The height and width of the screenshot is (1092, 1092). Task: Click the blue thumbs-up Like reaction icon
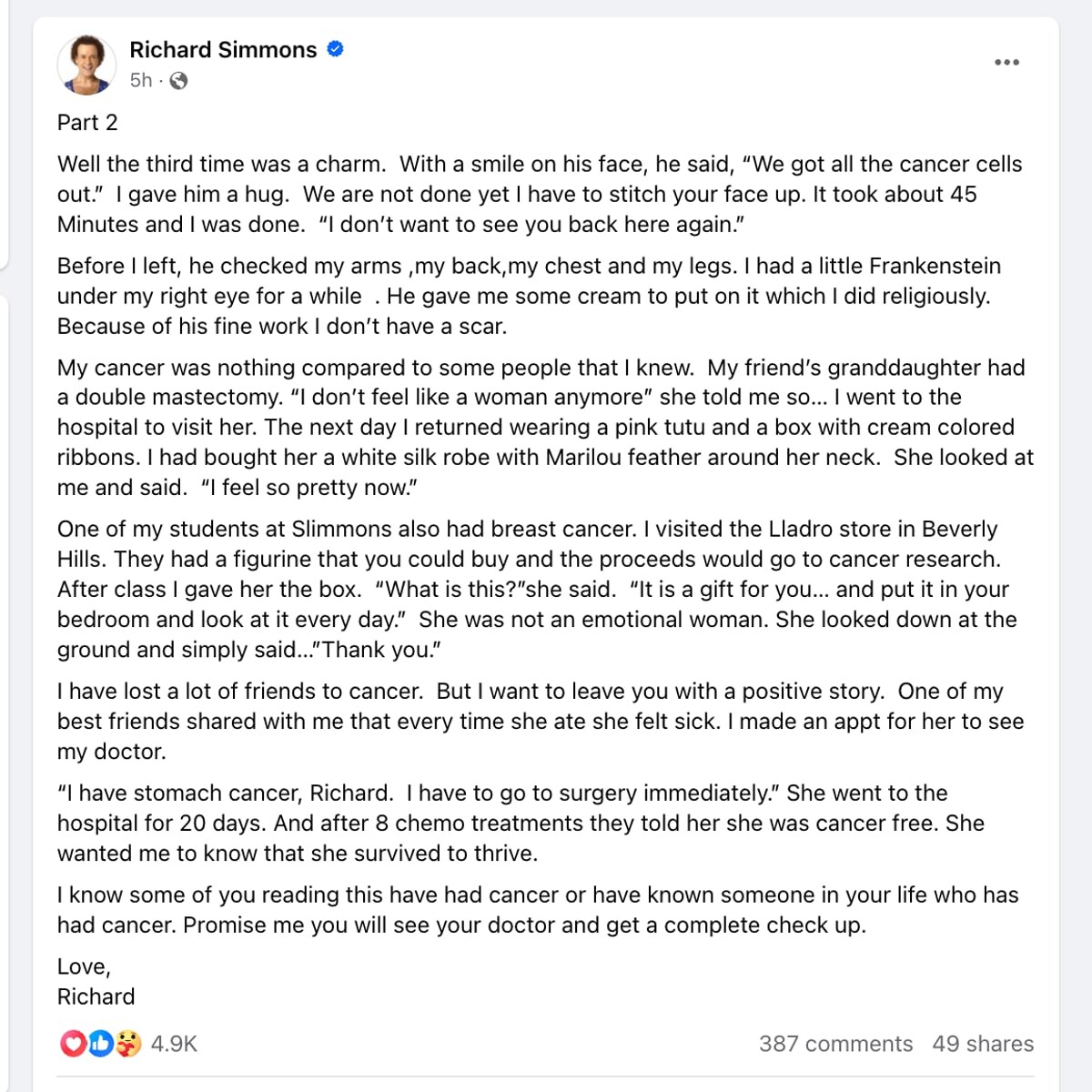tap(100, 1044)
